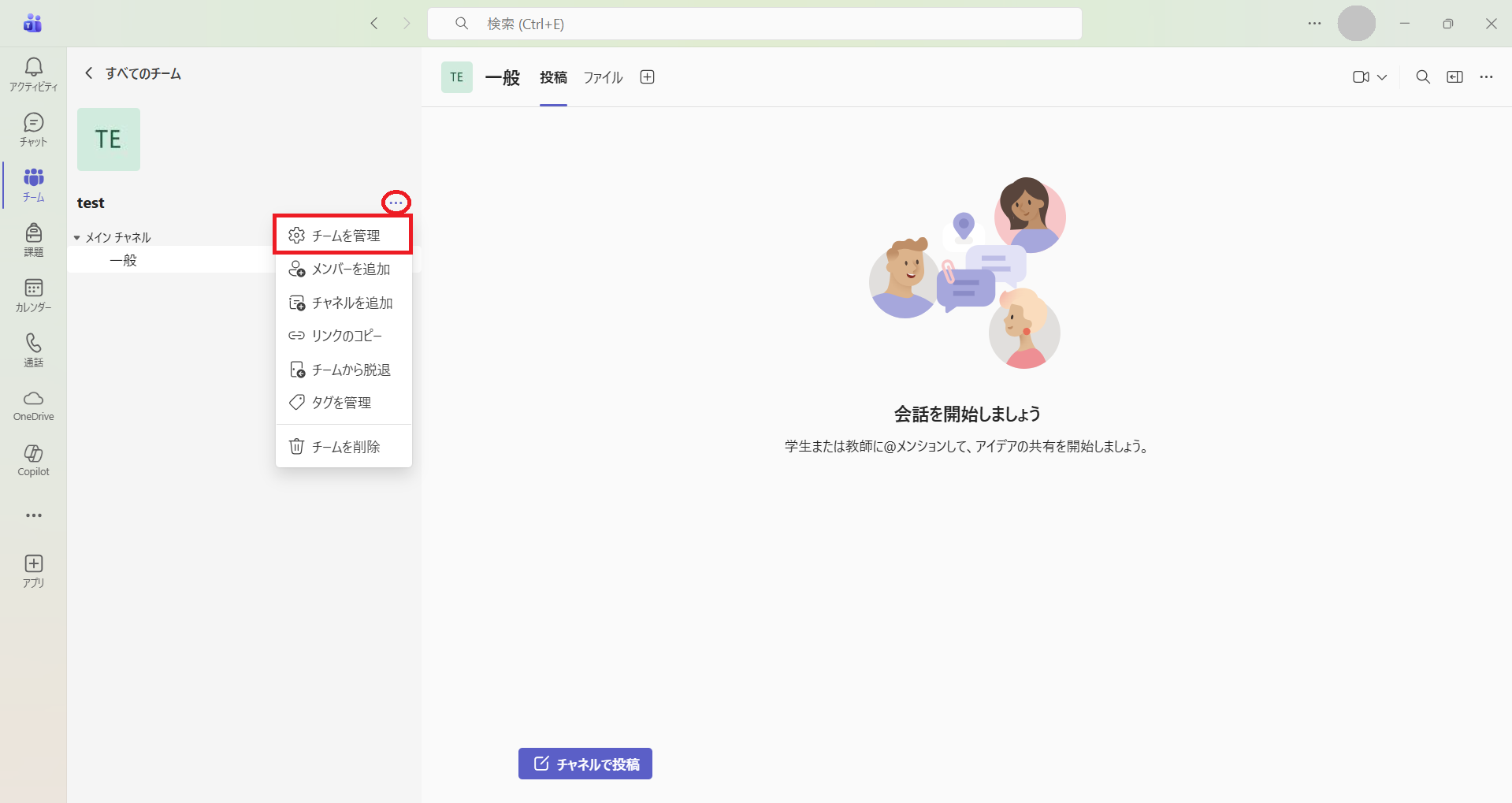Open the Activity (アクティビティ) bell icon
The height and width of the screenshot is (803, 1512).
coord(33,74)
